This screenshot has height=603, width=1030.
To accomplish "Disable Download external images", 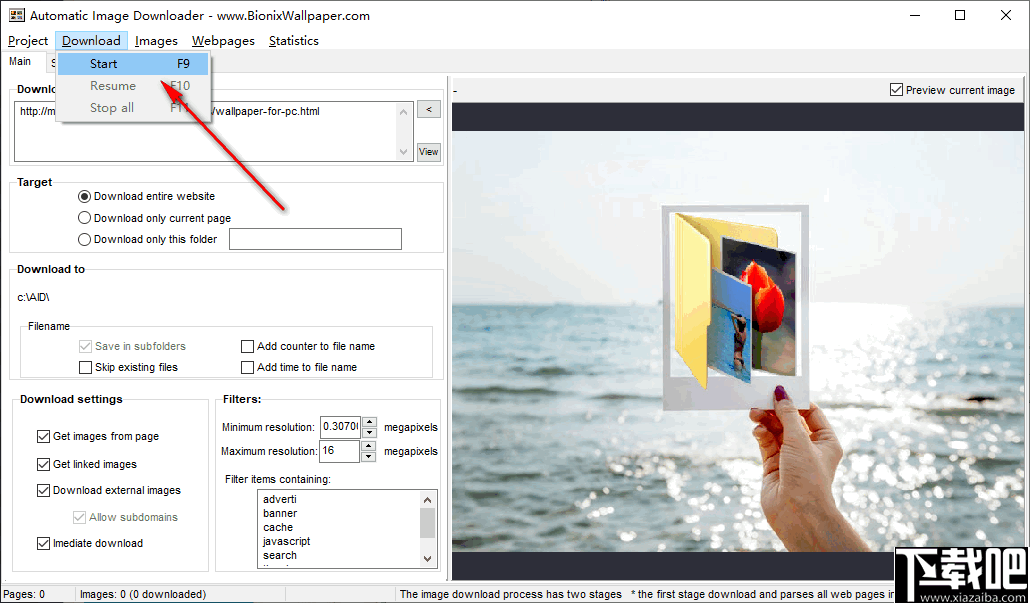I will [x=43, y=490].
